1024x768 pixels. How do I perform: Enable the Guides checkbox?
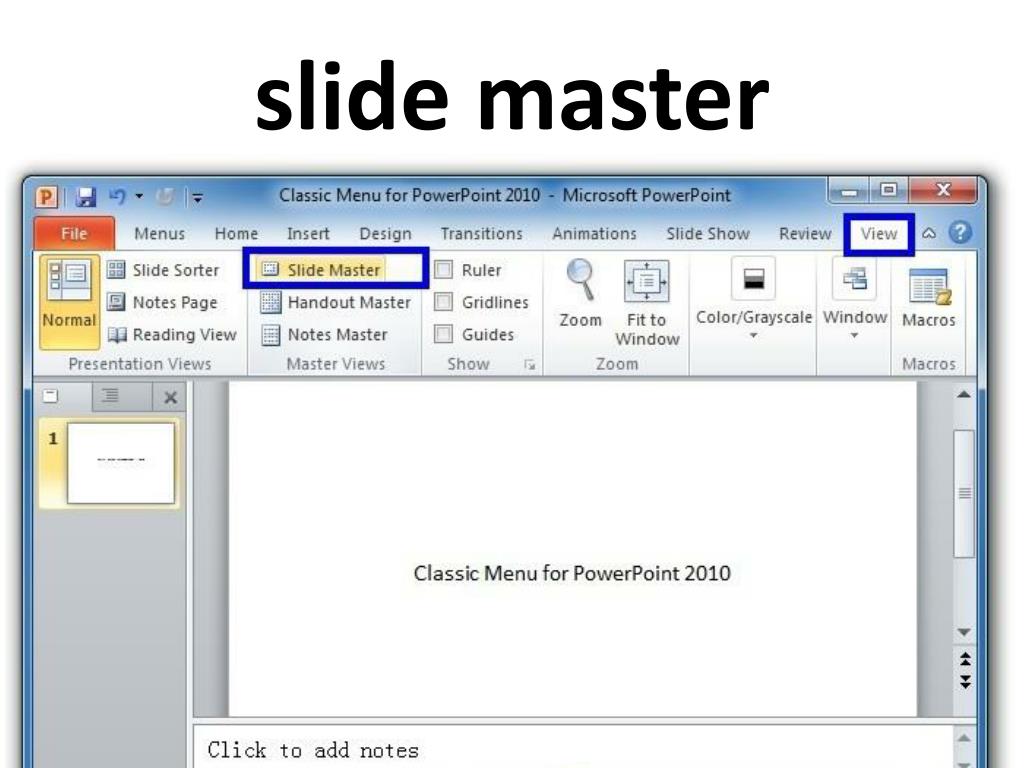443,334
